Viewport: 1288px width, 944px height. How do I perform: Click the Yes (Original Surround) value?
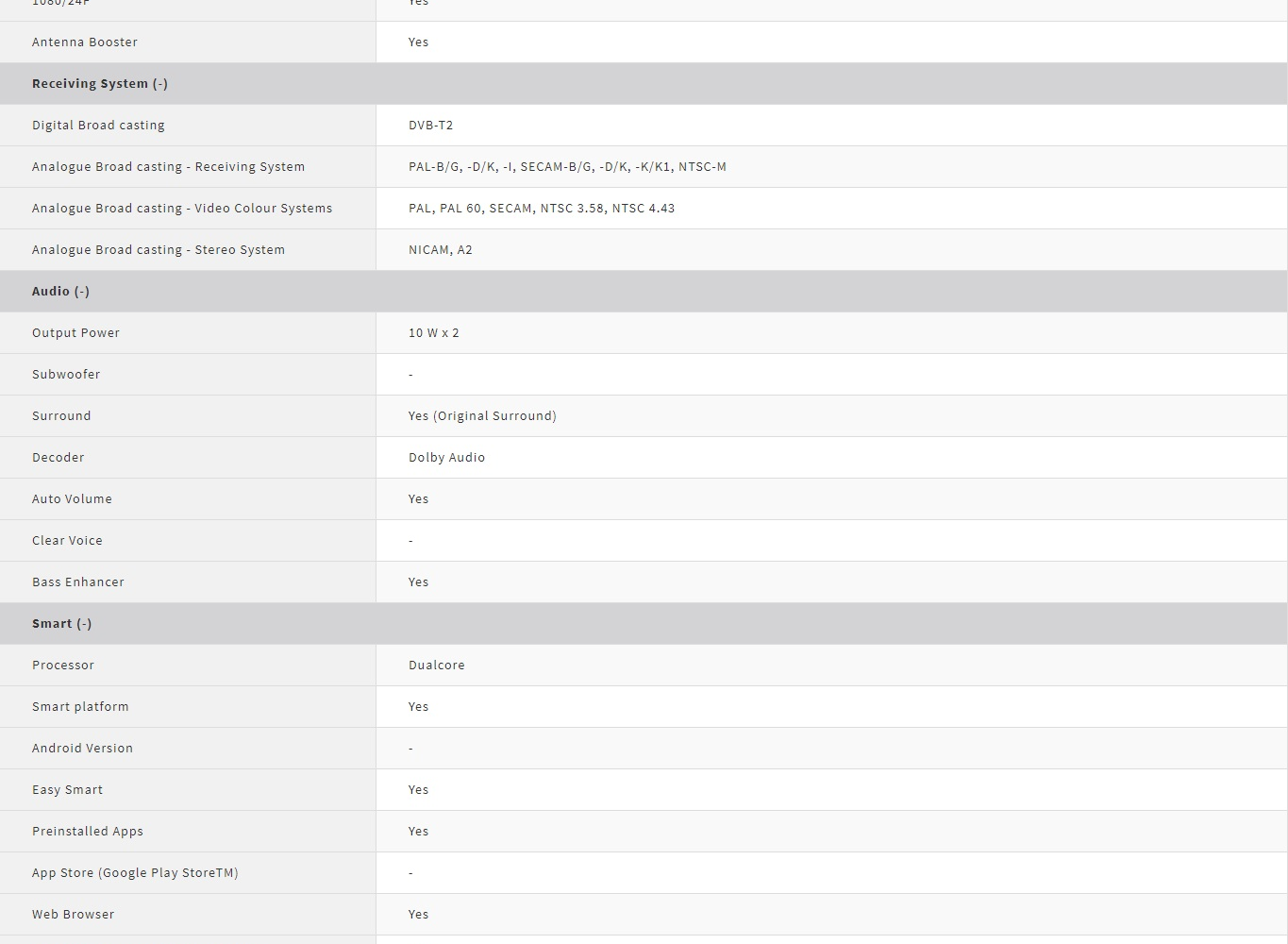point(482,416)
